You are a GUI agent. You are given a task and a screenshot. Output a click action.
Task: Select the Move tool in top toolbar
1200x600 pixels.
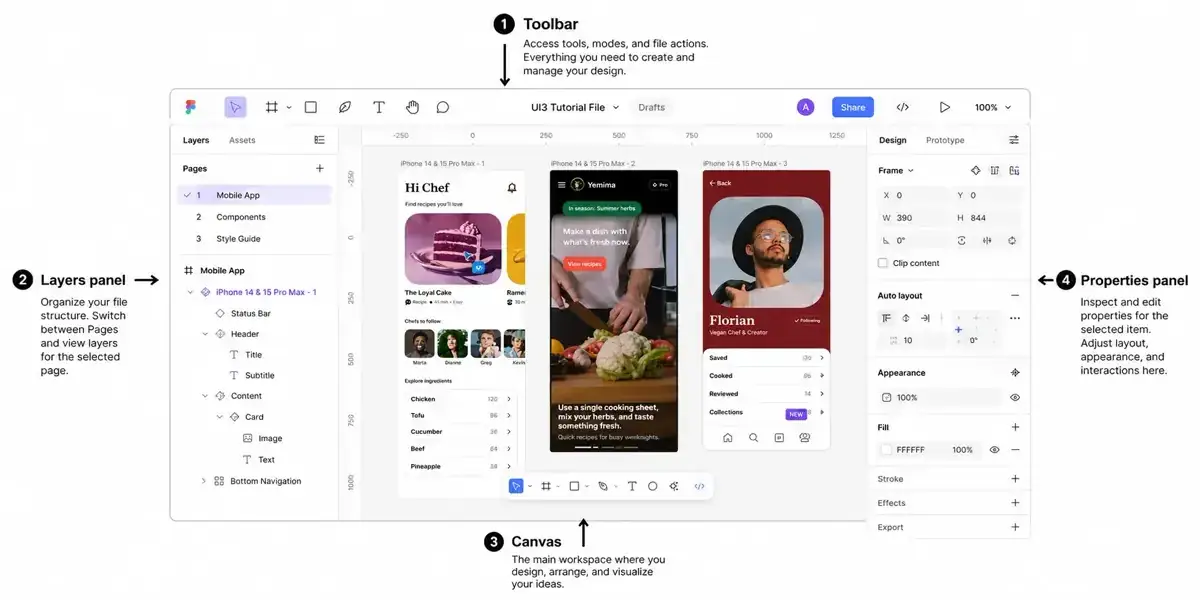click(235, 107)
